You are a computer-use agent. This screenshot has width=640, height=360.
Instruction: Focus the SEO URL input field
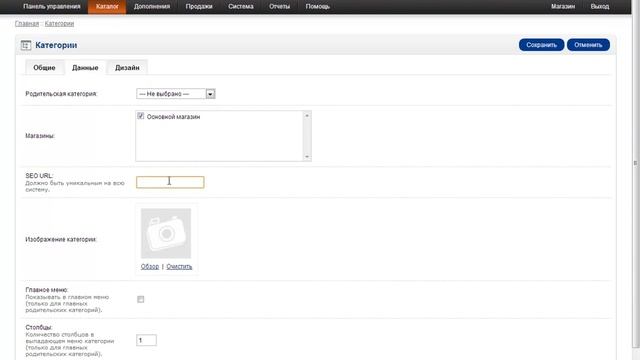[x=170, y=182]
